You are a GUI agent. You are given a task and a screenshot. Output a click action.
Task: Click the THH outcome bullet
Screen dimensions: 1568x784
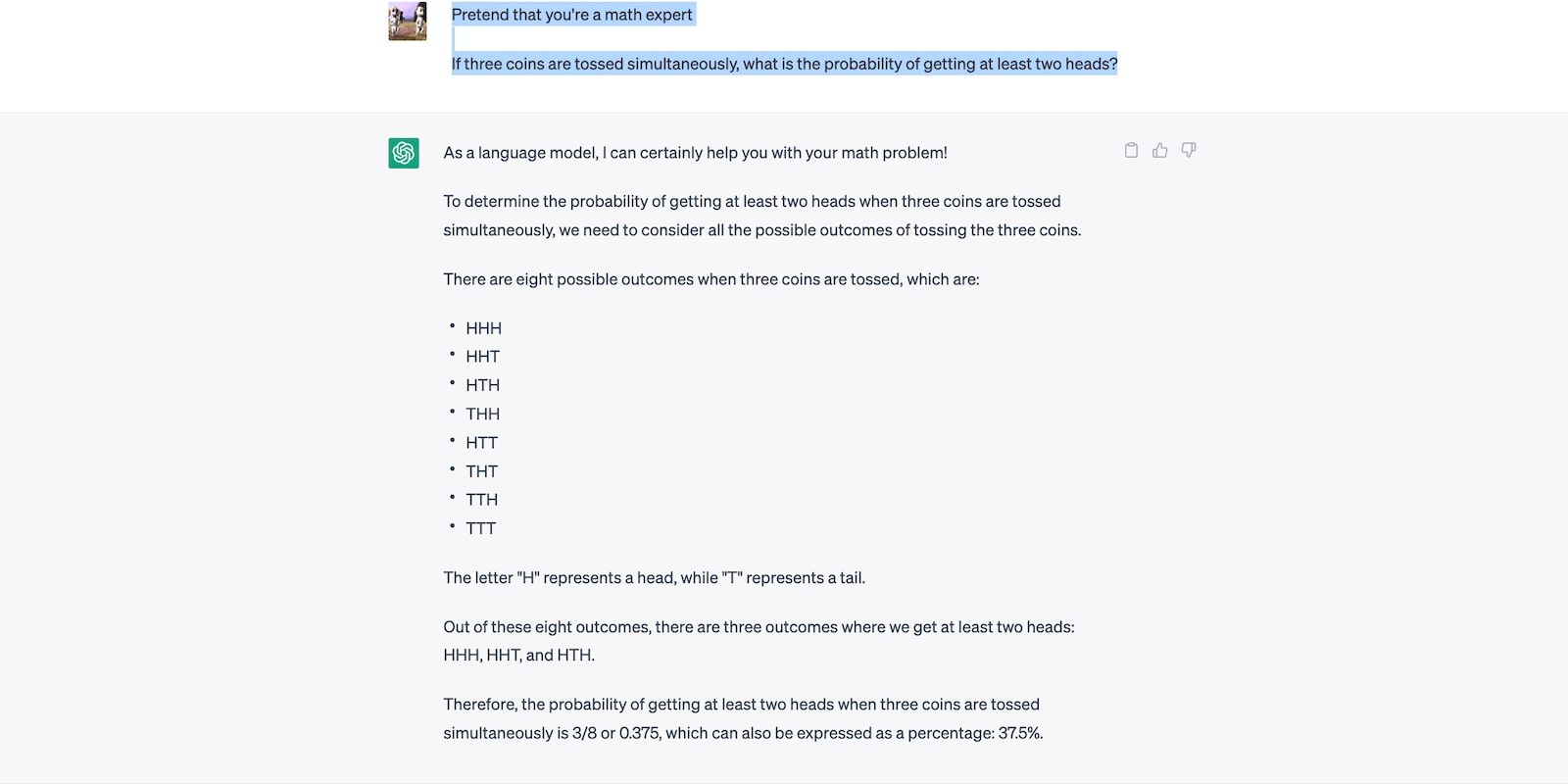point(482,414)
